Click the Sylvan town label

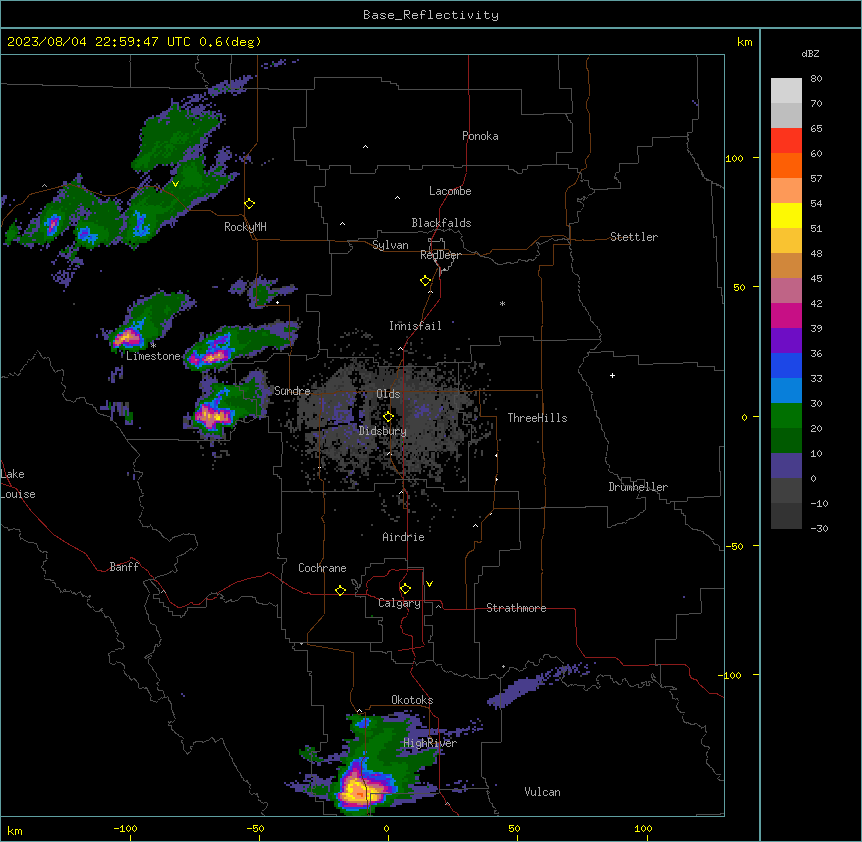[390, 245]
